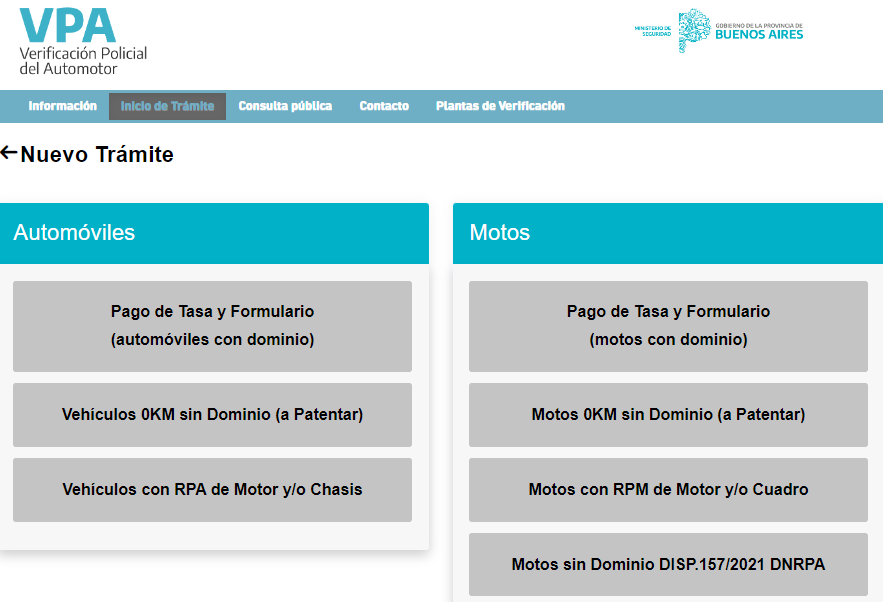Choose Motos con RPM de Motor y/o Cuadro
Image resolution: width=883 pixels, height=602 pixels.
coord(668,489)
